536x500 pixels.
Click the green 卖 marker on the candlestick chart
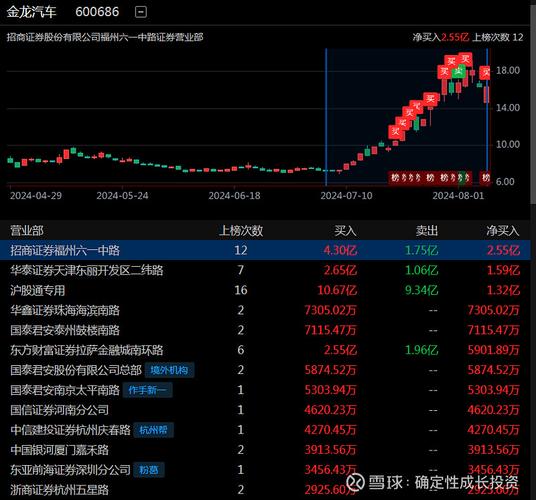[x=458, y=71]
